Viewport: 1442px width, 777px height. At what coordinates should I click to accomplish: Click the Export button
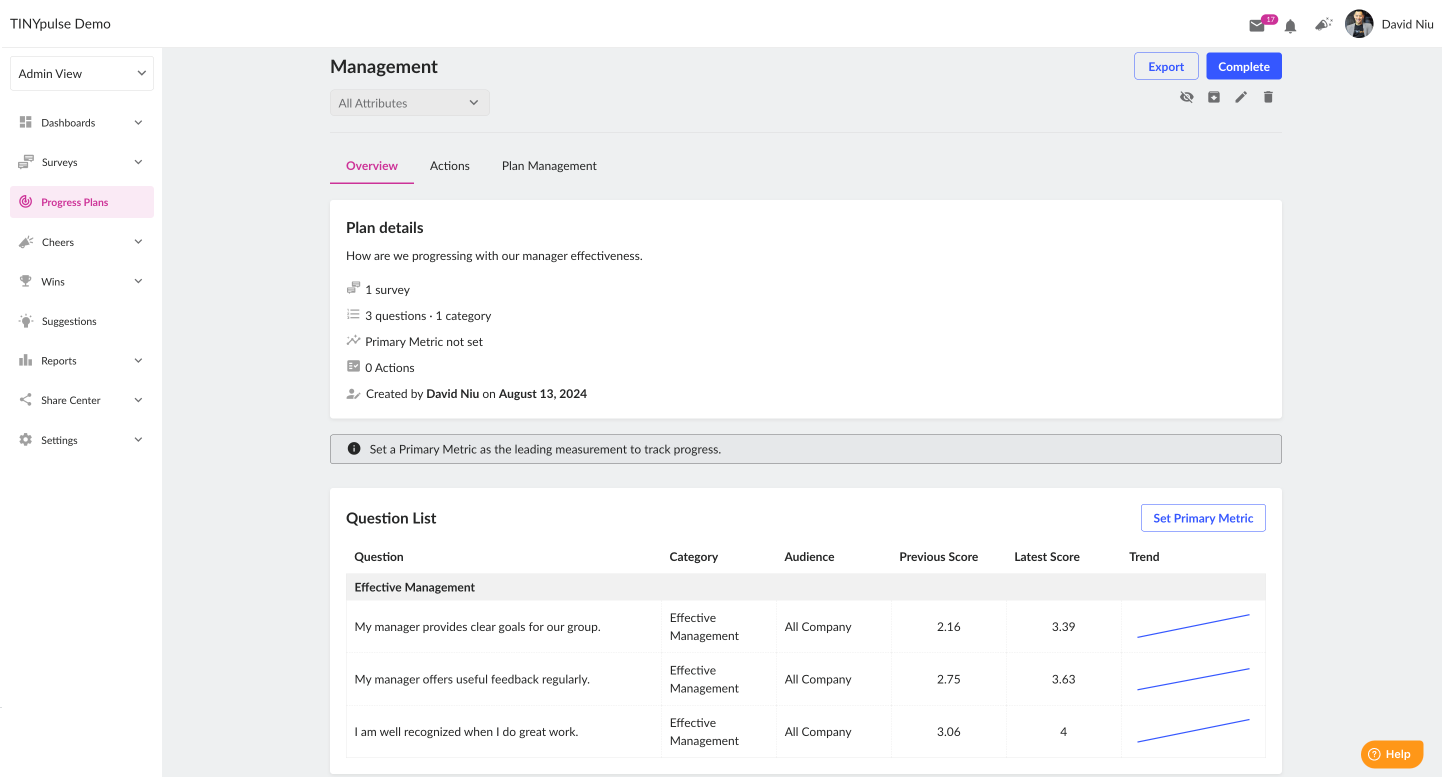1166,67
